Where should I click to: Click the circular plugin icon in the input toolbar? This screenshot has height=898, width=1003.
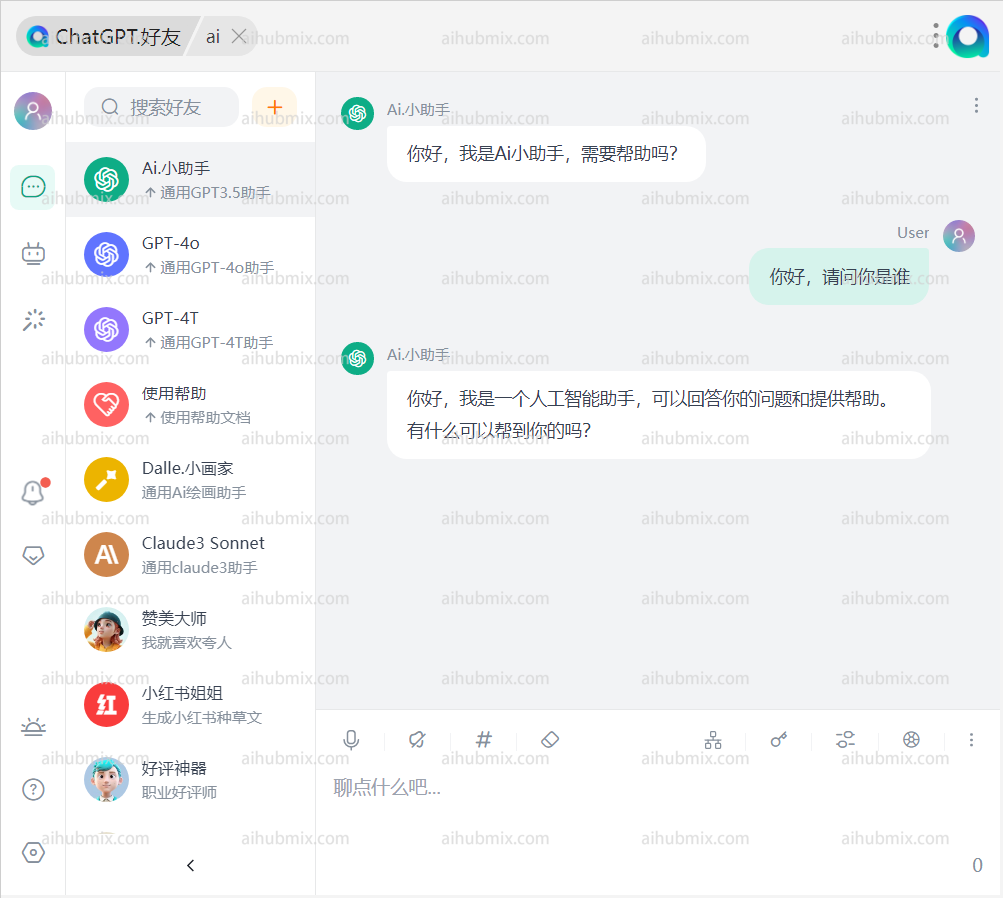912,740
